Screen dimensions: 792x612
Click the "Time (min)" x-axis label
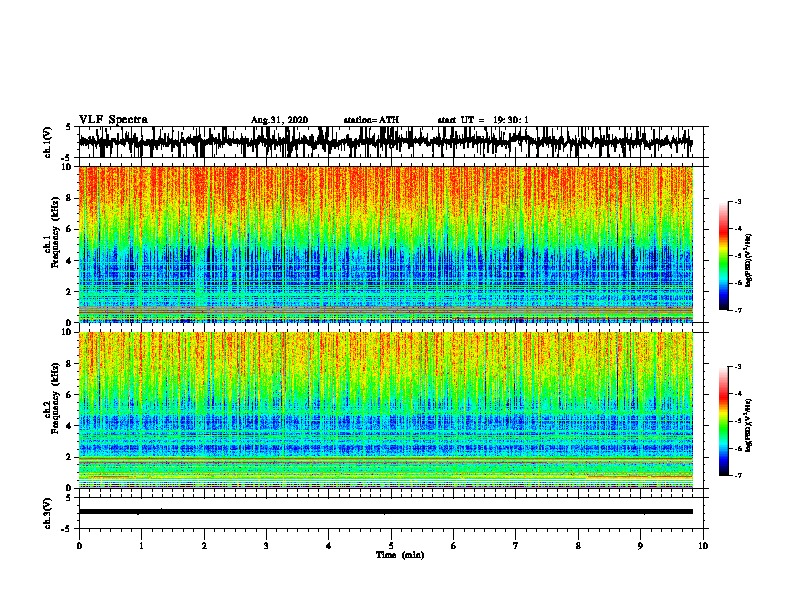click(400, 555)
